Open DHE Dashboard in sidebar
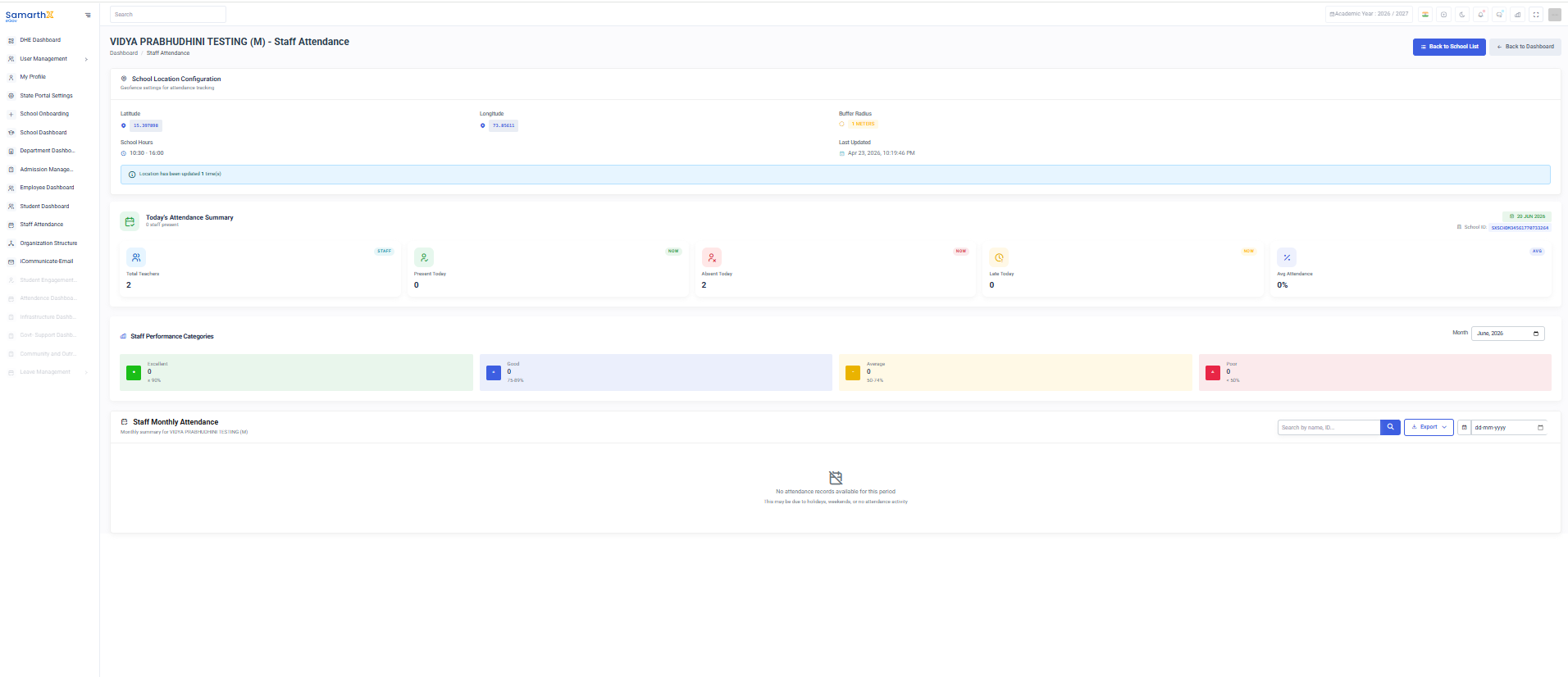 tap(40, 40)
